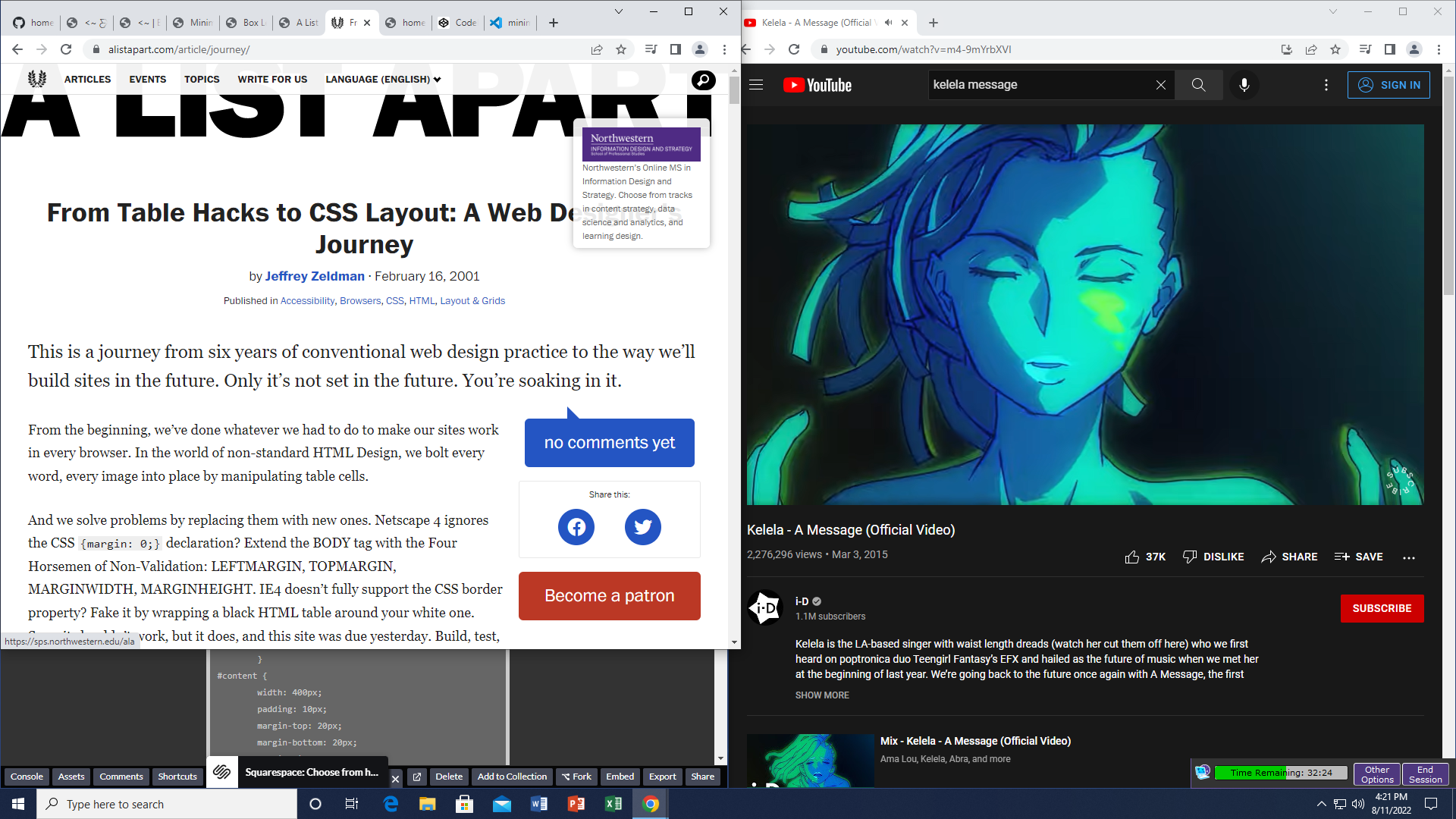
Task: Open the more actions ellipsis beside SAVE
Action: [x=1409, y=557]
